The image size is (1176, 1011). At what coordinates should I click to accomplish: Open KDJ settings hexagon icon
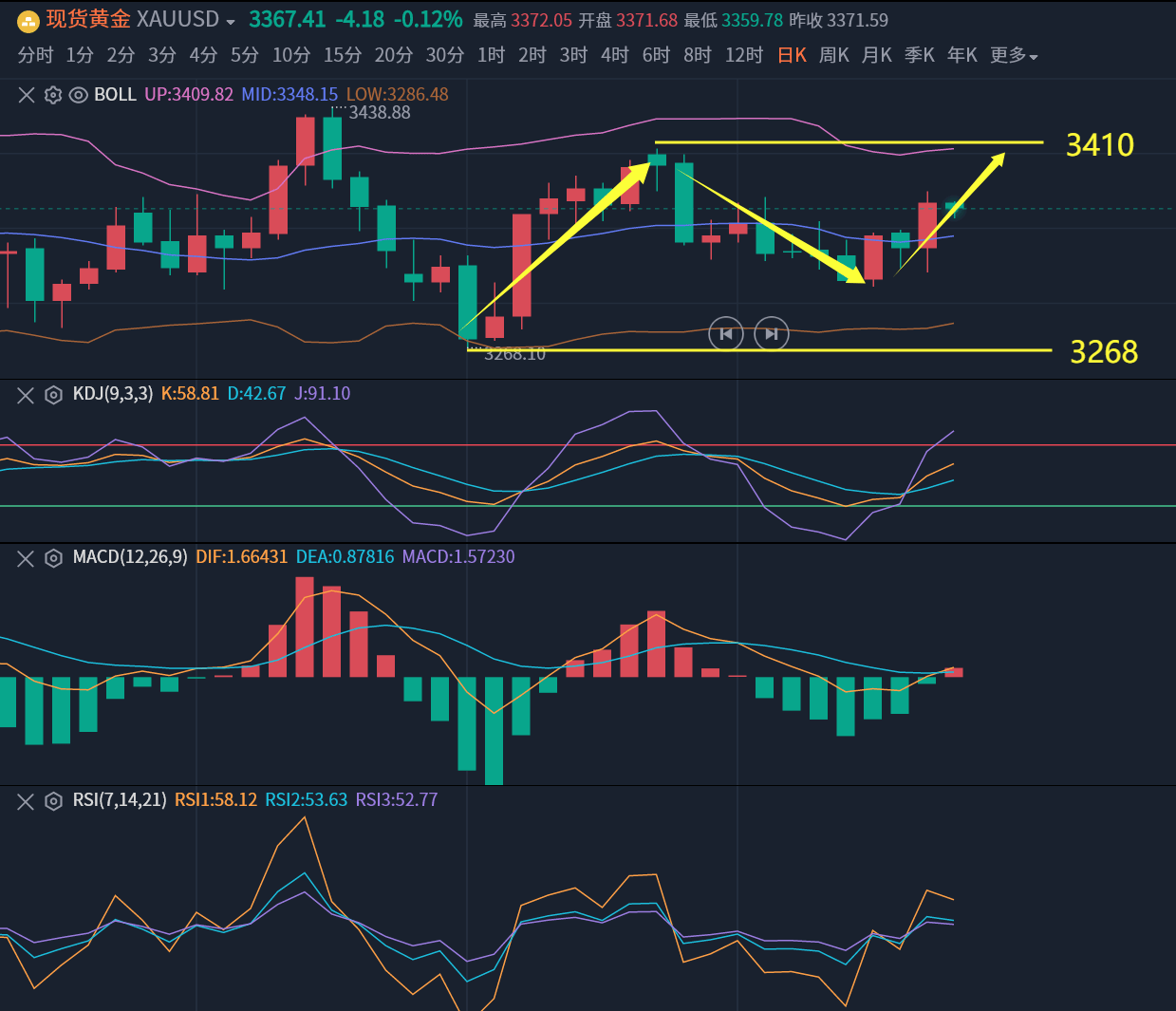(54, 395)
